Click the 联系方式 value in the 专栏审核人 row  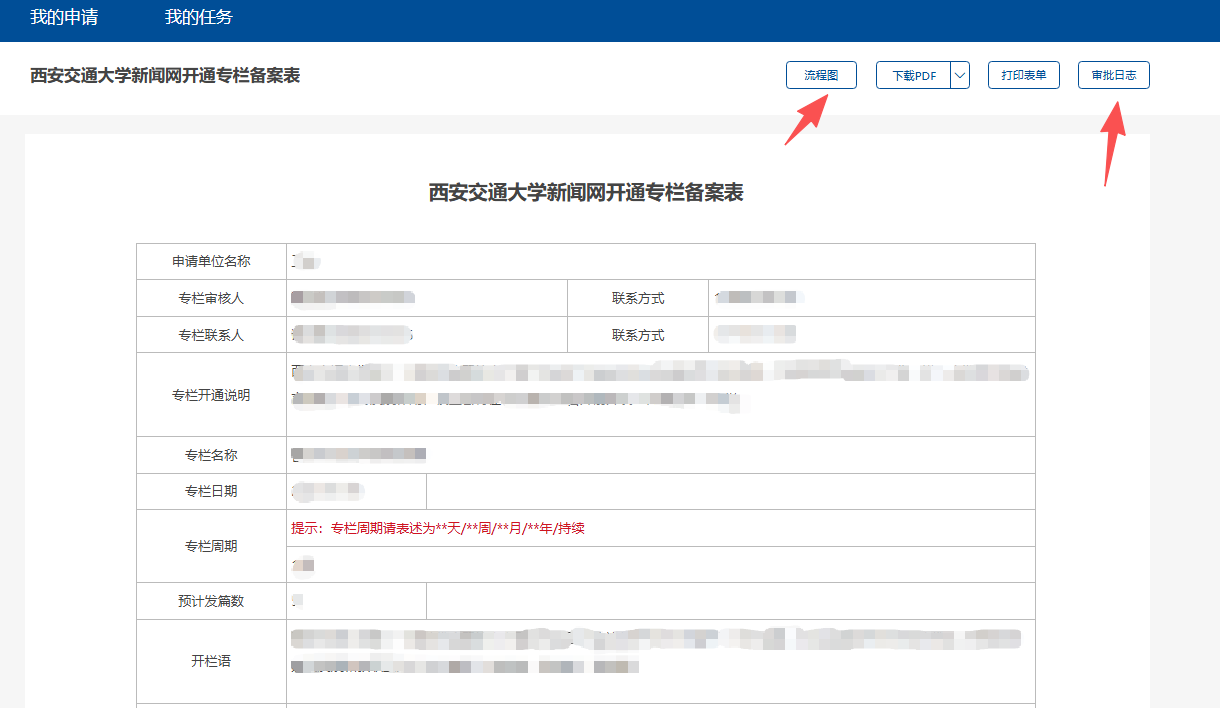[x=870, y=298]
